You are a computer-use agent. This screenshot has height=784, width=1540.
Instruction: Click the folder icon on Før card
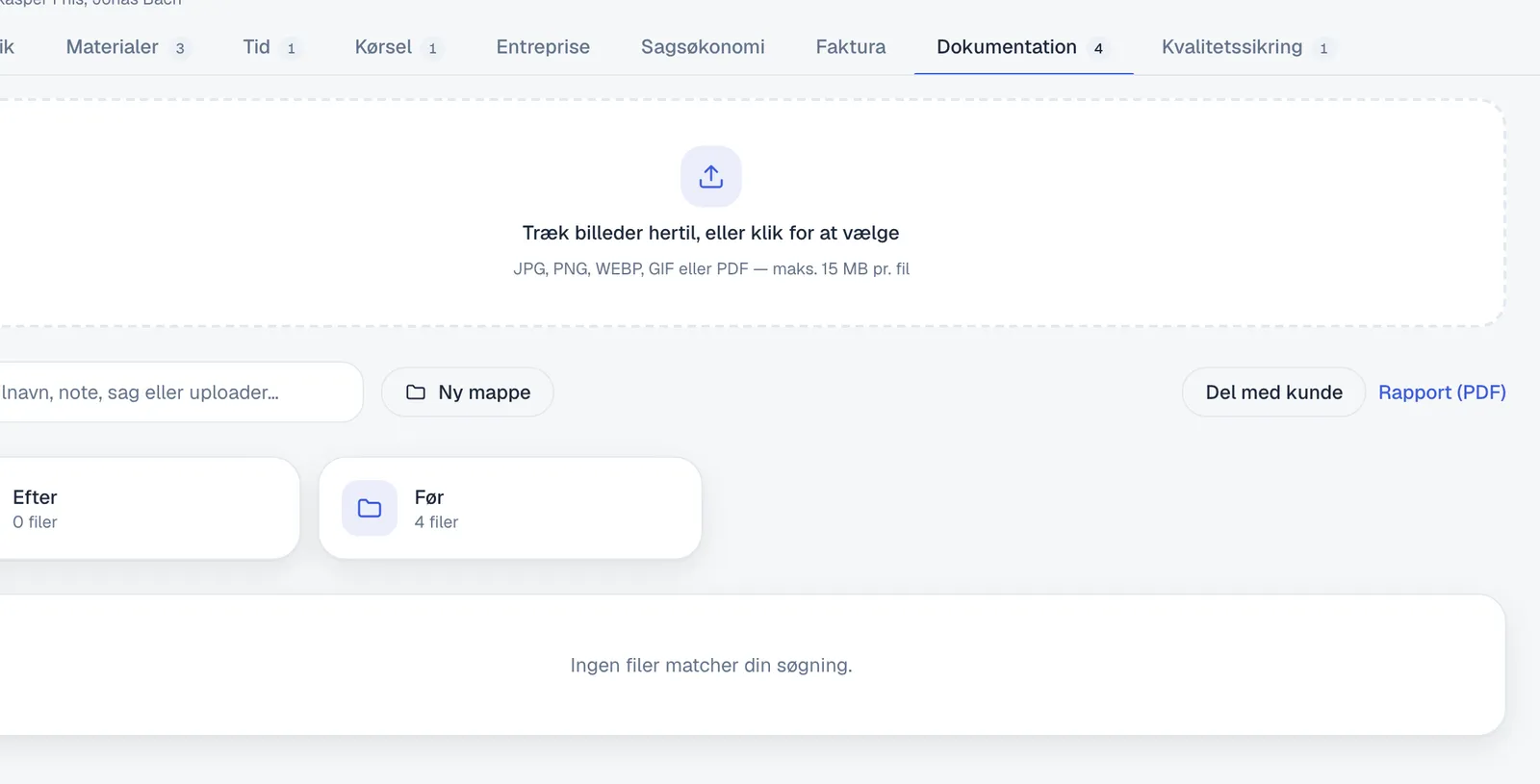pyautogui.click(x=370, y=508)
